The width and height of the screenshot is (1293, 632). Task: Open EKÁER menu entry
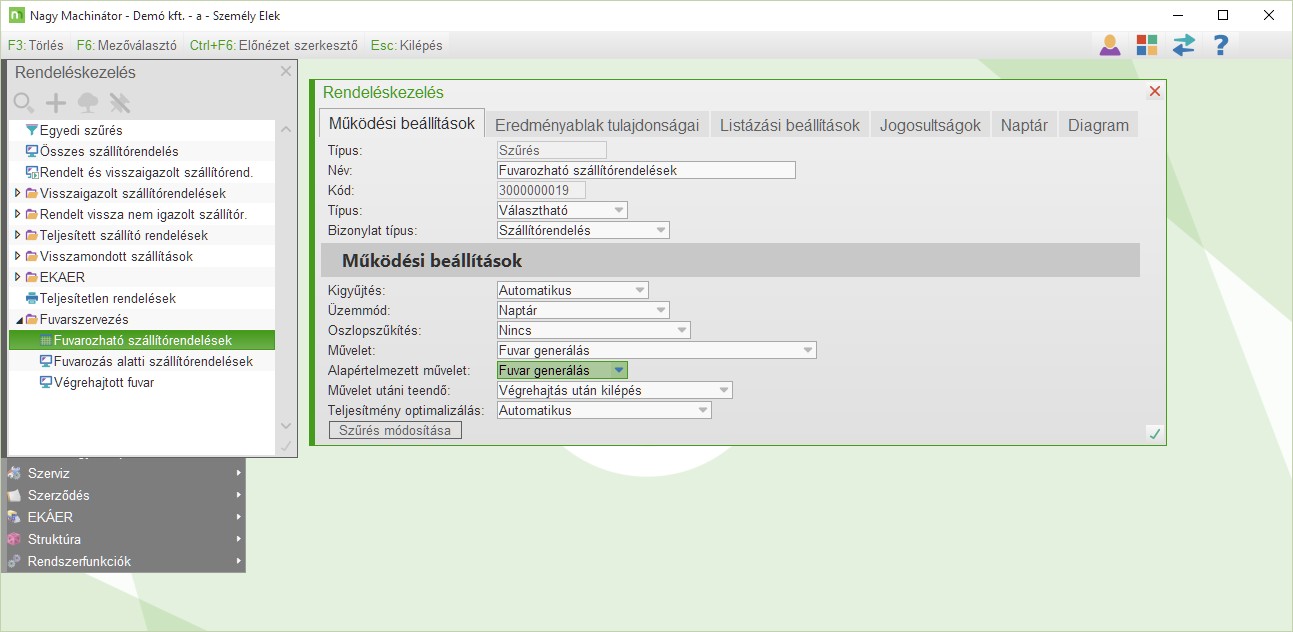coord(124,517)
